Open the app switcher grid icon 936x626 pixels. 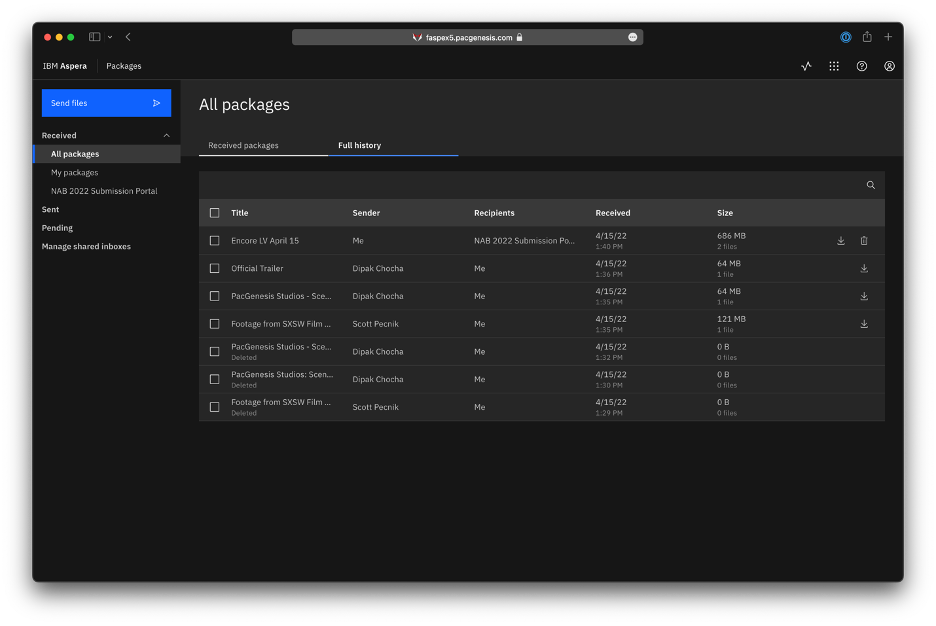pyautogui.click(x=834, y=66)
